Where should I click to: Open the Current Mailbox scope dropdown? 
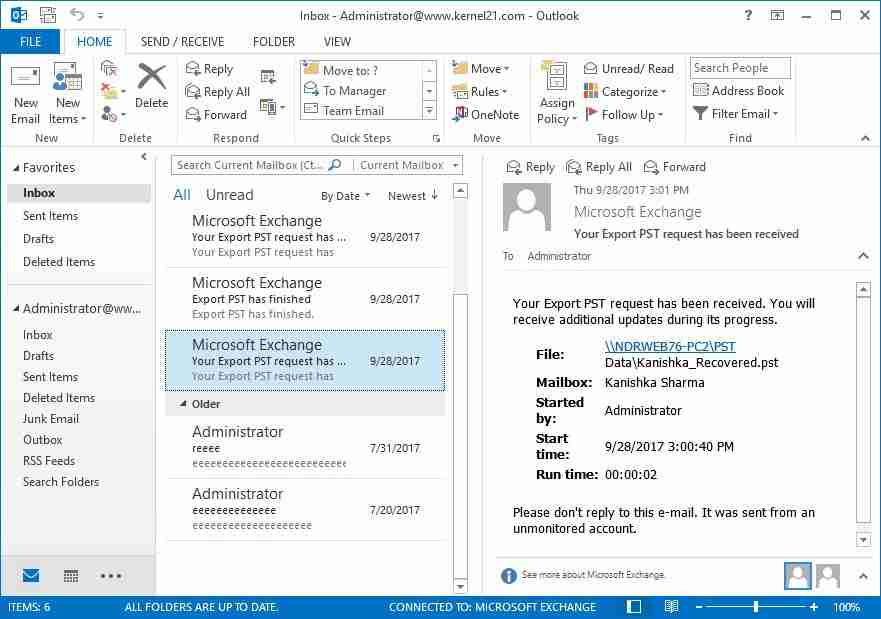pyautogui.click(x=409, y=165)
